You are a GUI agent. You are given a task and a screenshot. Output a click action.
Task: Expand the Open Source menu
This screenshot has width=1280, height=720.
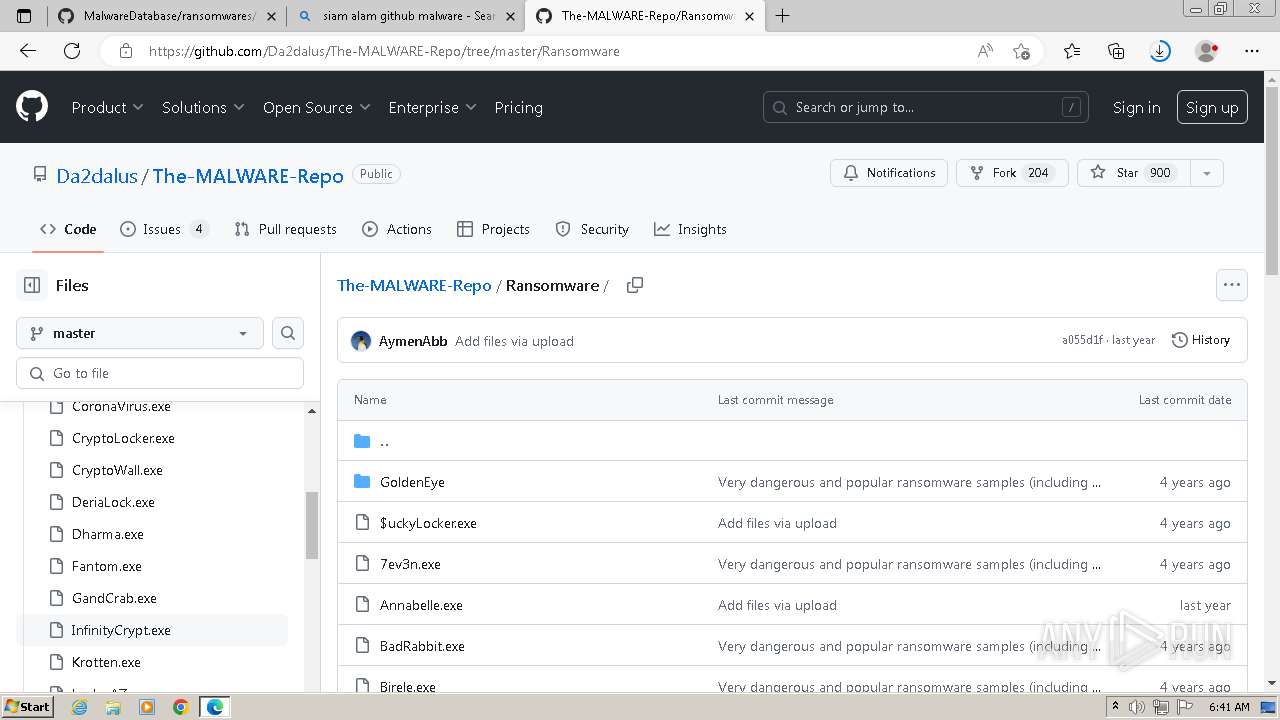click(x=316, y=107)
